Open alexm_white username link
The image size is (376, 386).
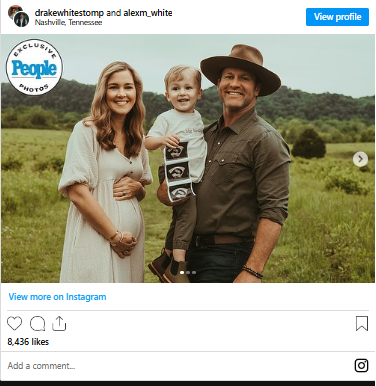pos(148,13)
